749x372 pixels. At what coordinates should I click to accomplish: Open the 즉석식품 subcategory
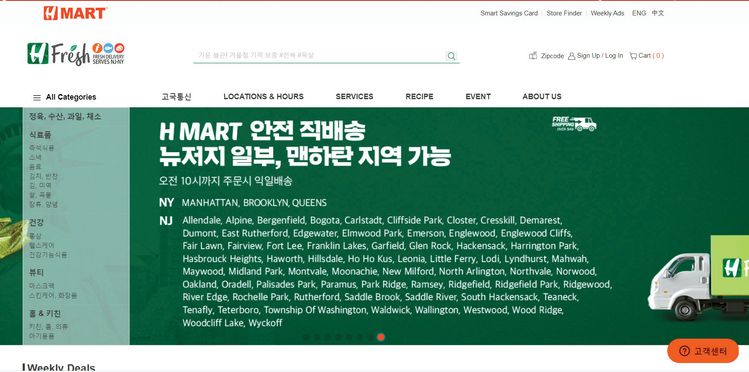tap(42, 148)
